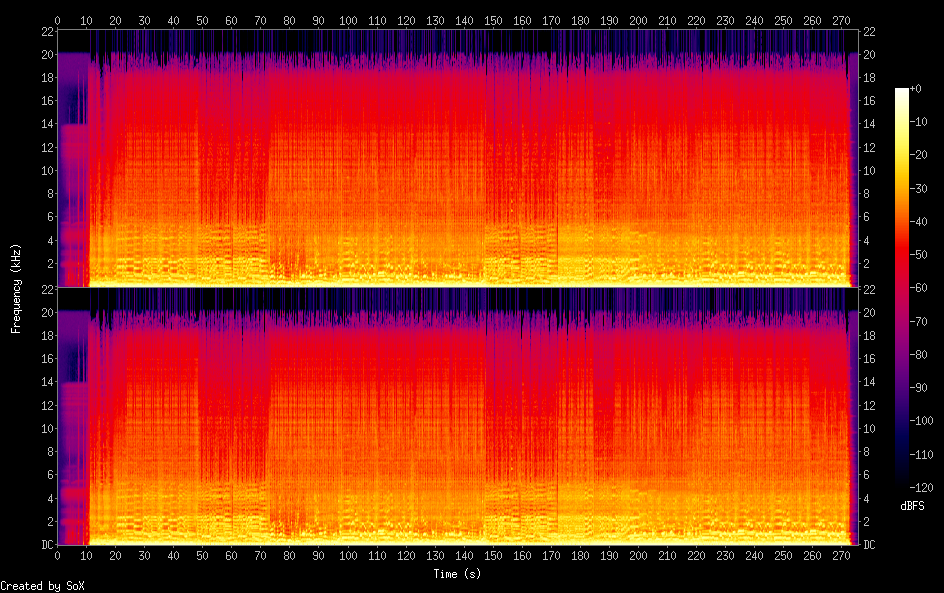Click the right 'DC' frequency label at bottom
This screenshot has height=593, width=944.
click(869, 545)
